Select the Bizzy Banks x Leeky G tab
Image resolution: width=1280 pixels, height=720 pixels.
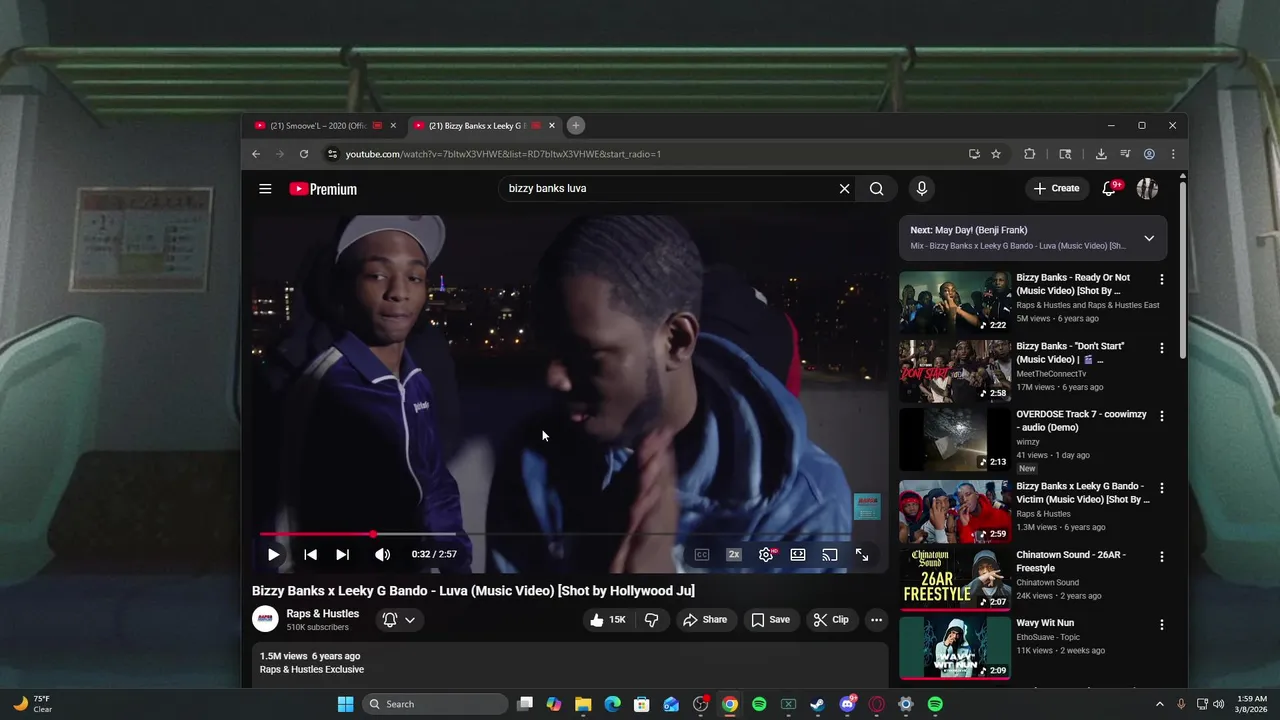click(476, 126)
